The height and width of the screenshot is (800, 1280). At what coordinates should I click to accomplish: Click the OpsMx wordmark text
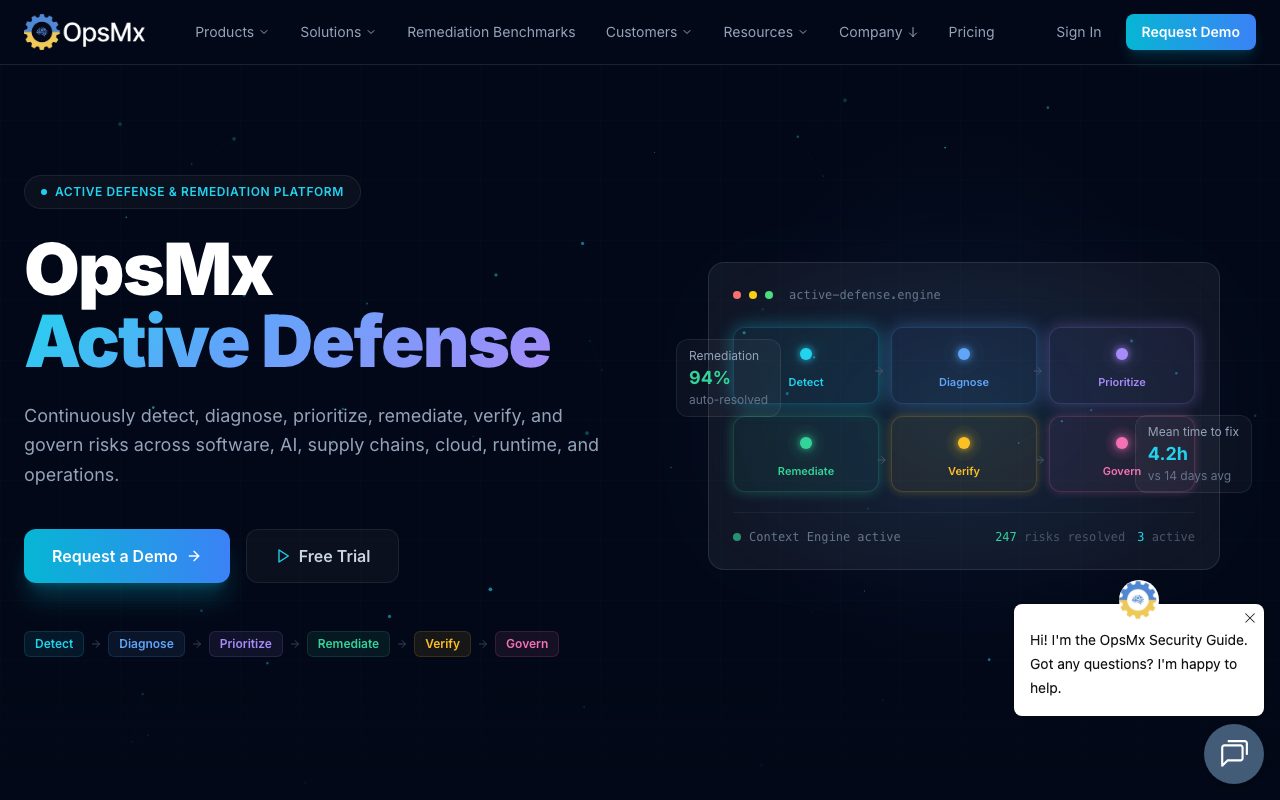click(104, 33)
